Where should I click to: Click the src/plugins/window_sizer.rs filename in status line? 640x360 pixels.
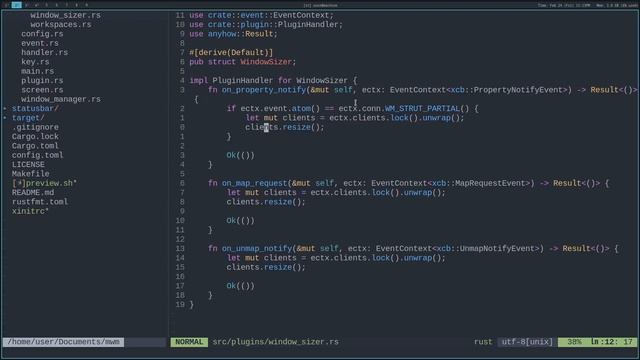click(276, 342)
